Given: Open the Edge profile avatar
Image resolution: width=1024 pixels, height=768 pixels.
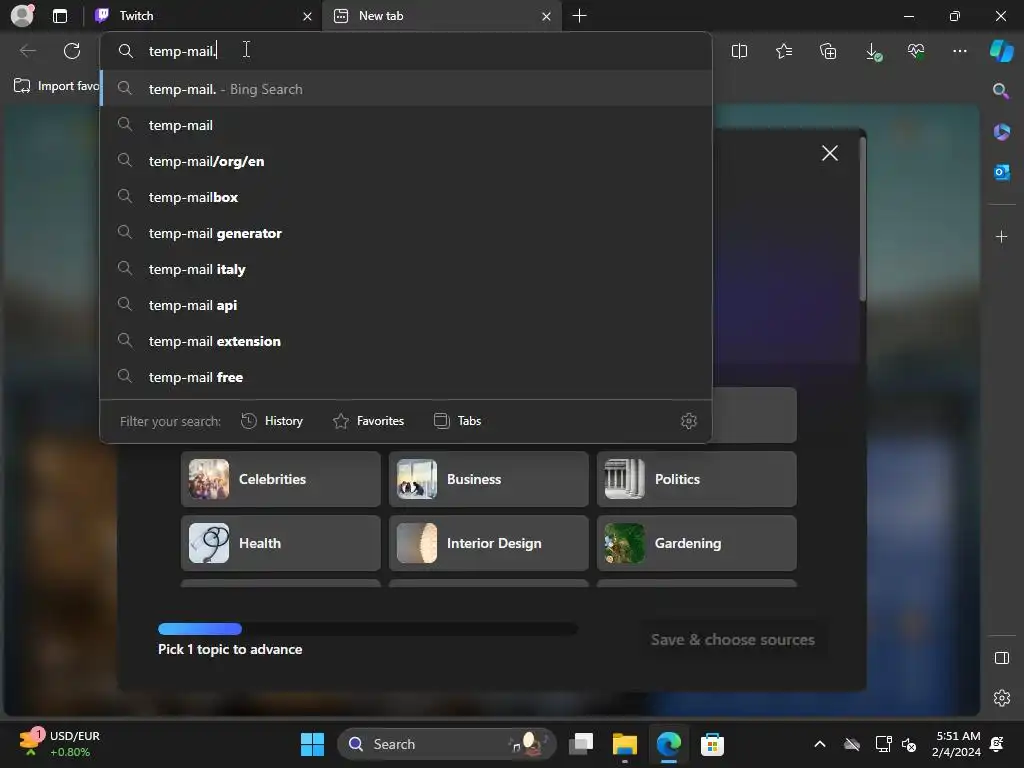Looking at the screenshot, I should click(x=22, y=15).
